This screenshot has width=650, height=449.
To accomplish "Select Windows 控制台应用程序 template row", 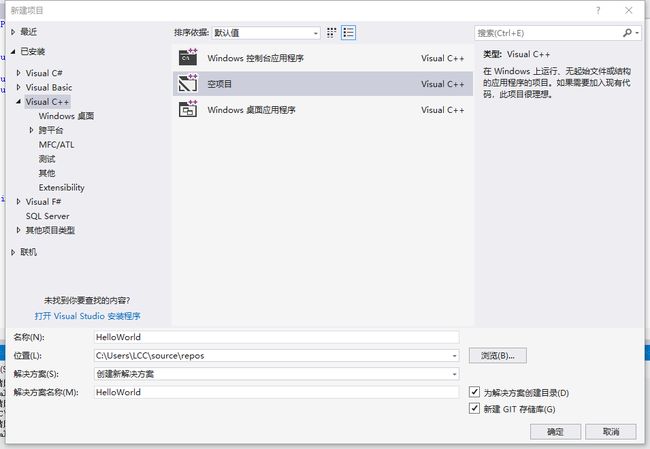I will point(323,58).
